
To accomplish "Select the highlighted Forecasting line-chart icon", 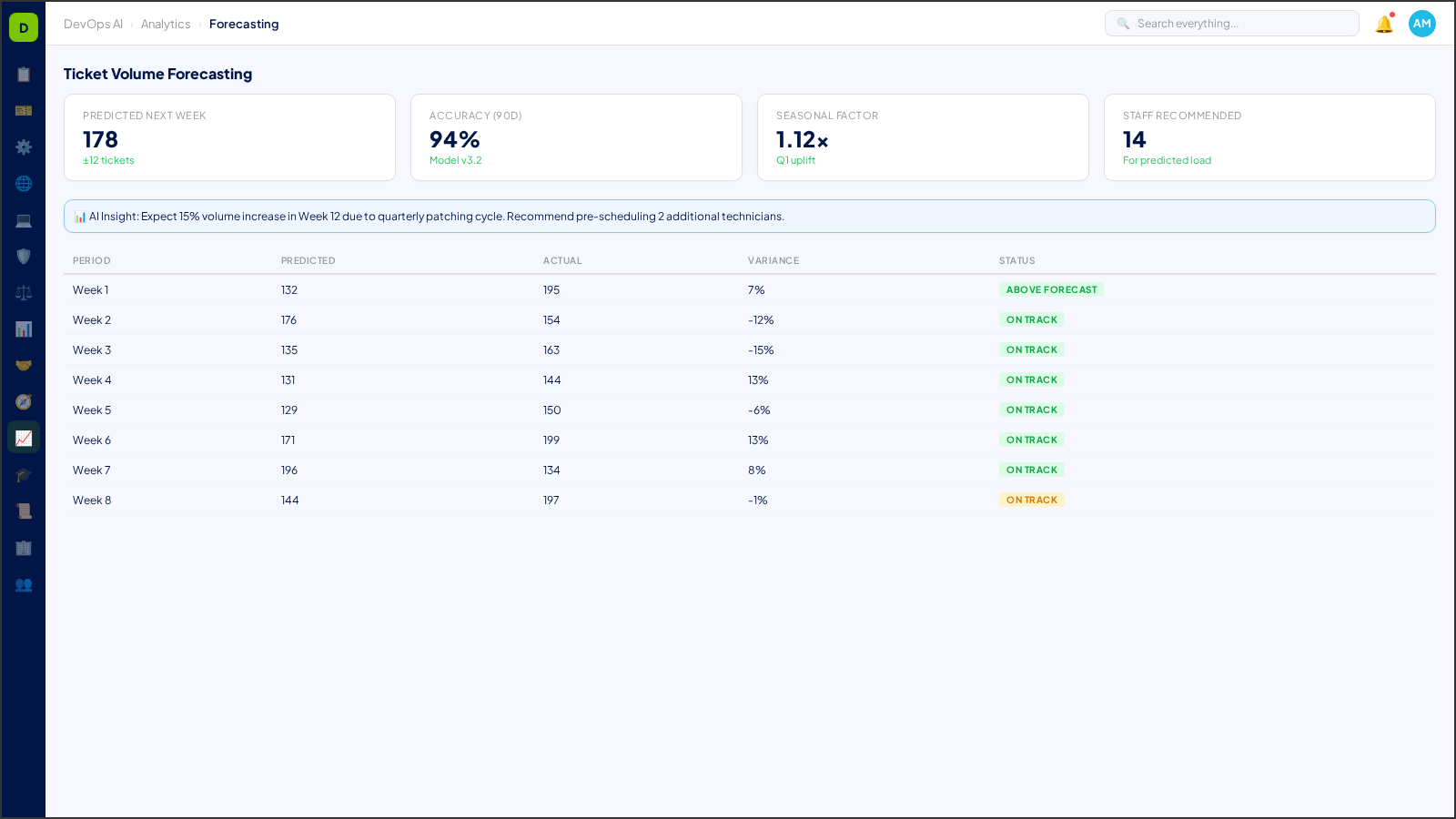I will 24,438.
